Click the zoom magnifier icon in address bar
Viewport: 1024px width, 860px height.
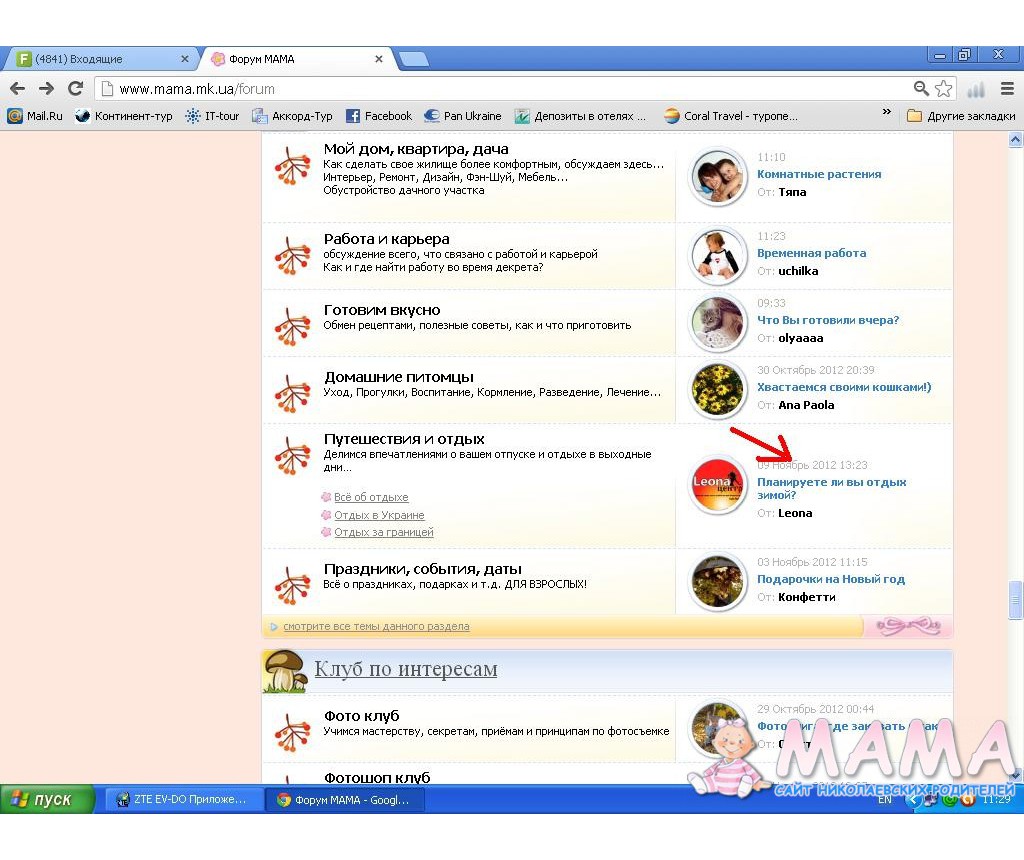(x=921, y=89)
